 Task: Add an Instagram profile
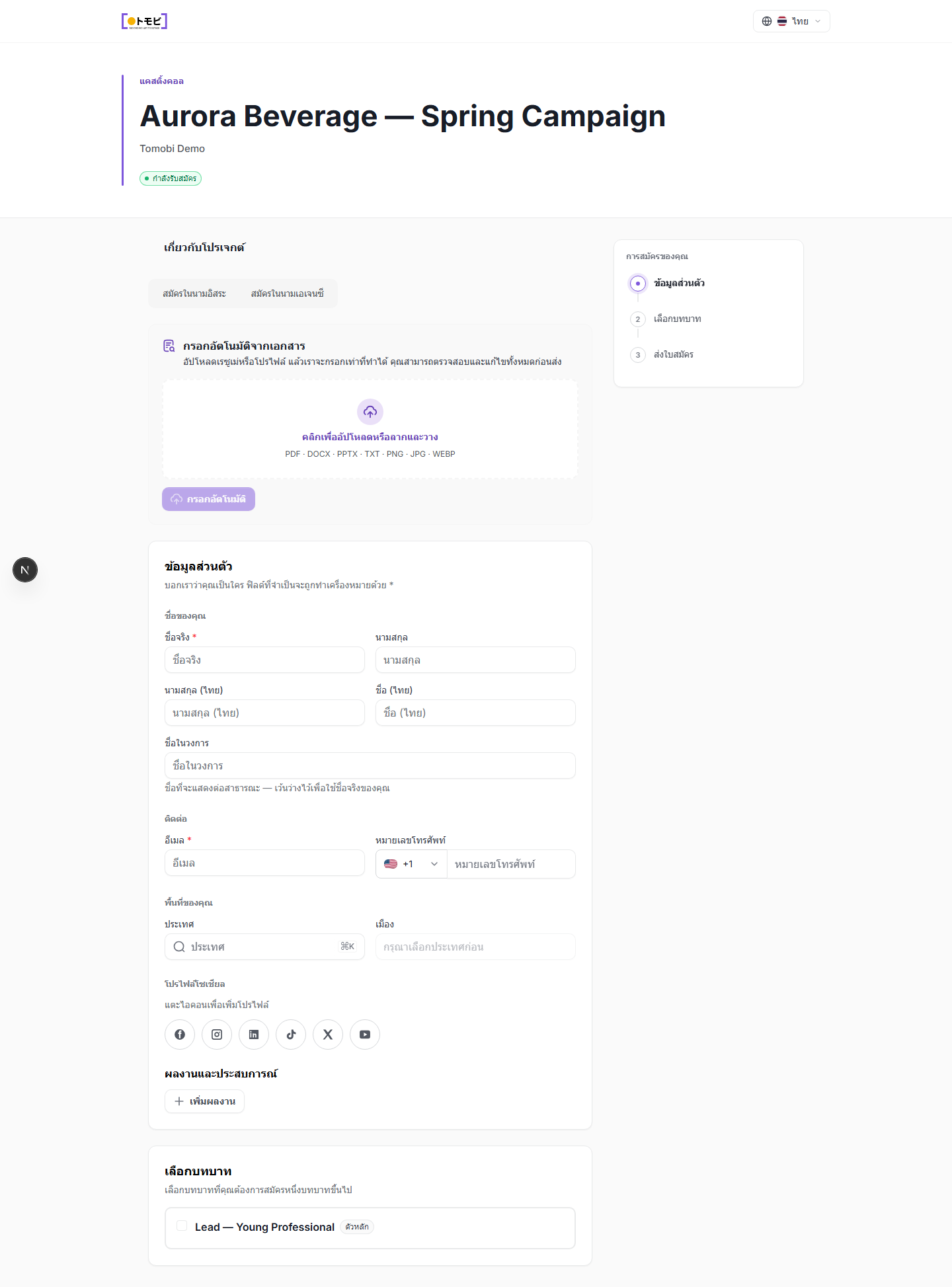tap(217, 1034)
